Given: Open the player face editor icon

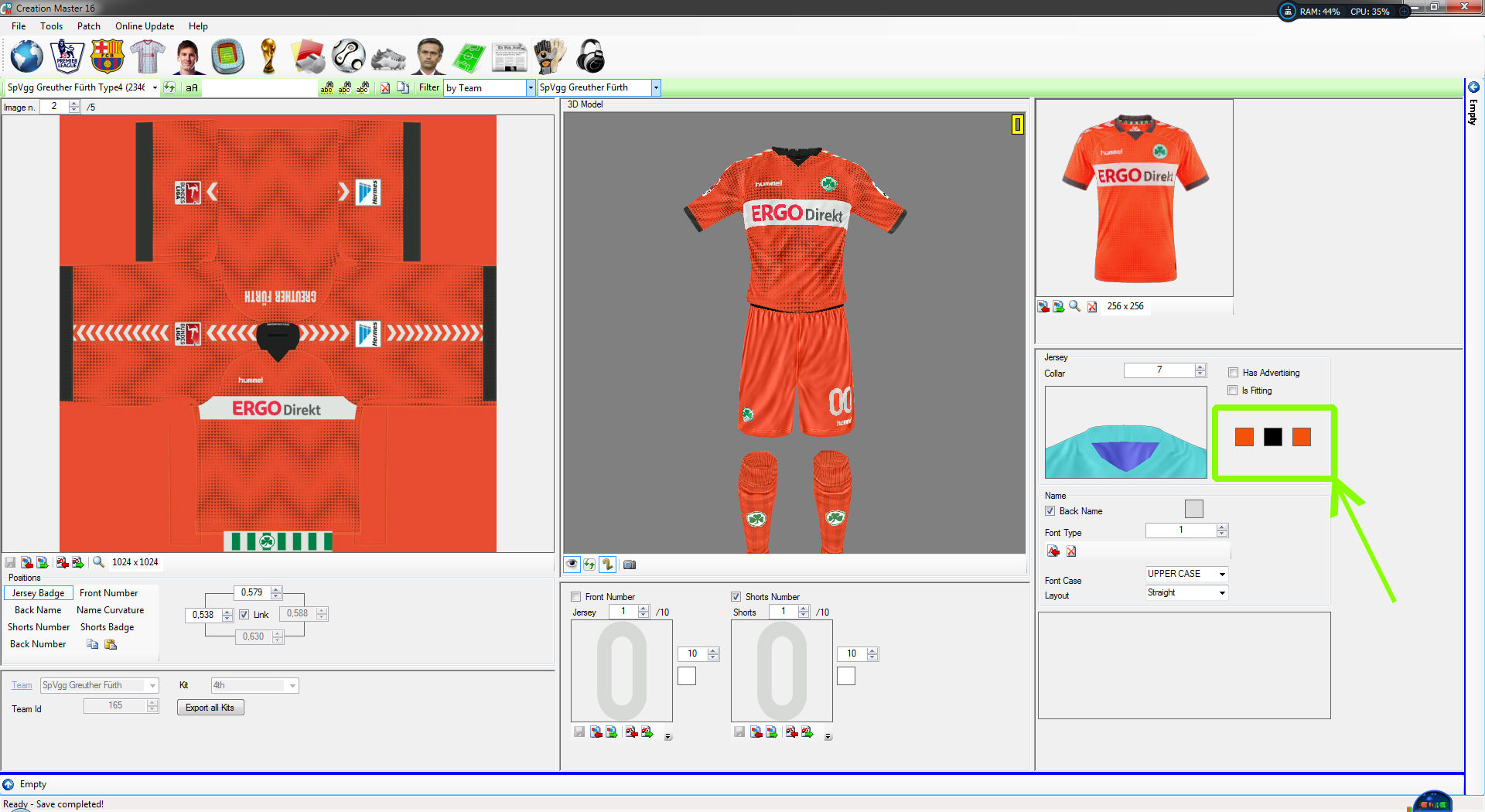Looking at the screenshot, I should tap(187, 56).
